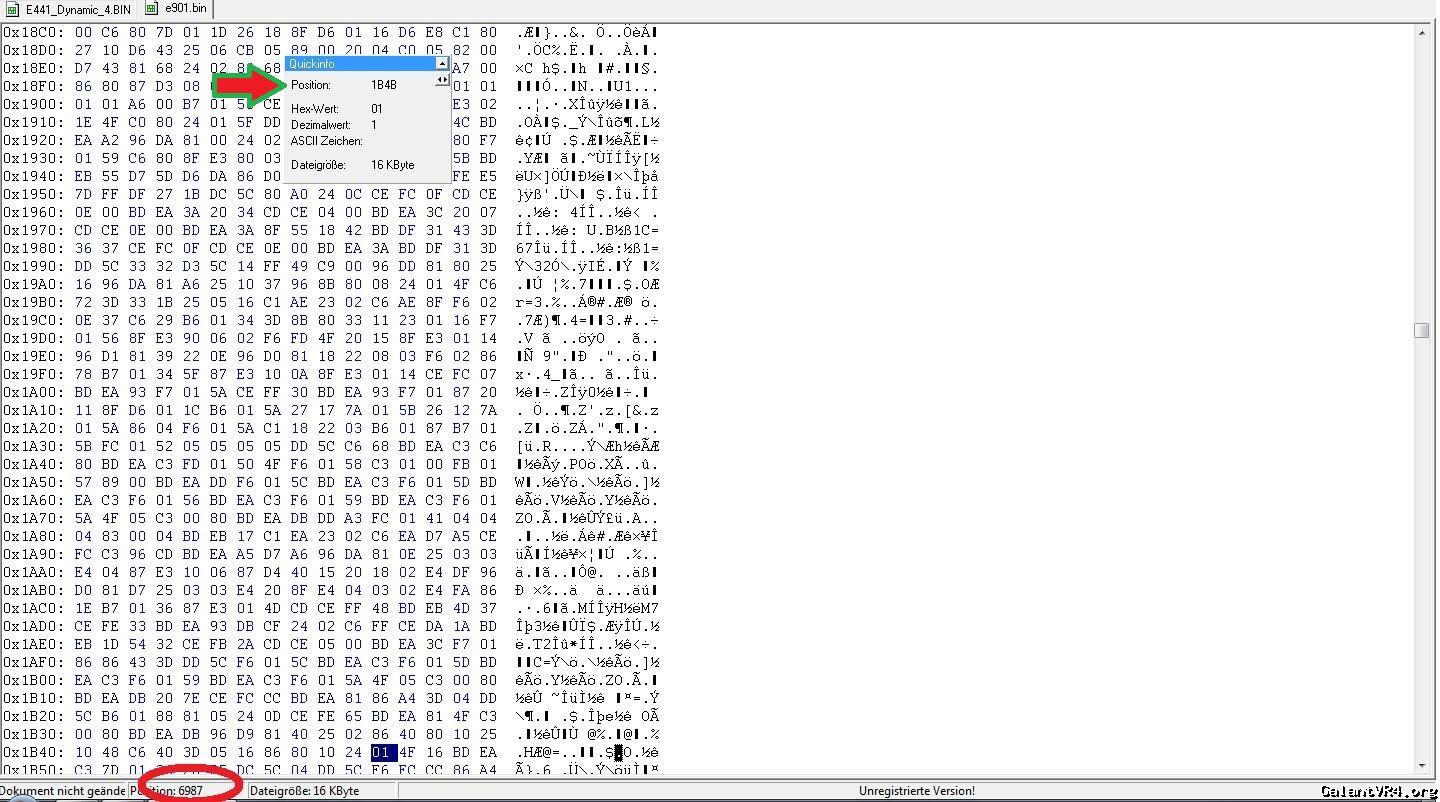Click the Unregistrierte Version! status text
Screen dimensions: 1440x802
(916, 791)
